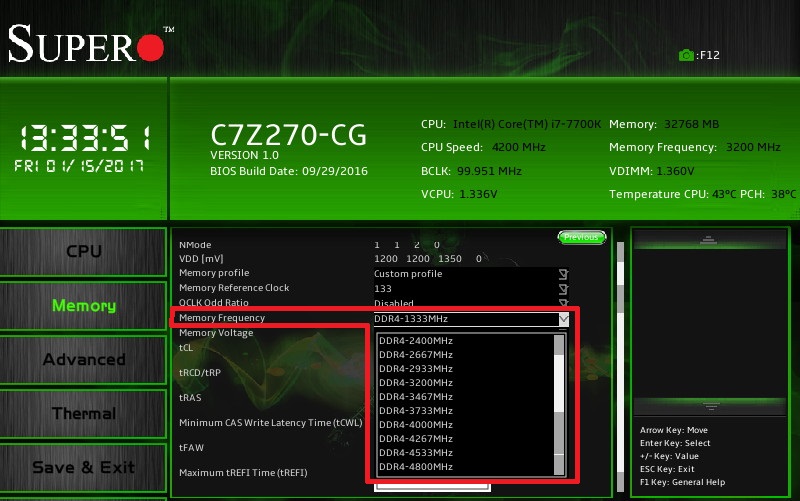
Task: Click the Supero logo
Action: tap(89, 44)
